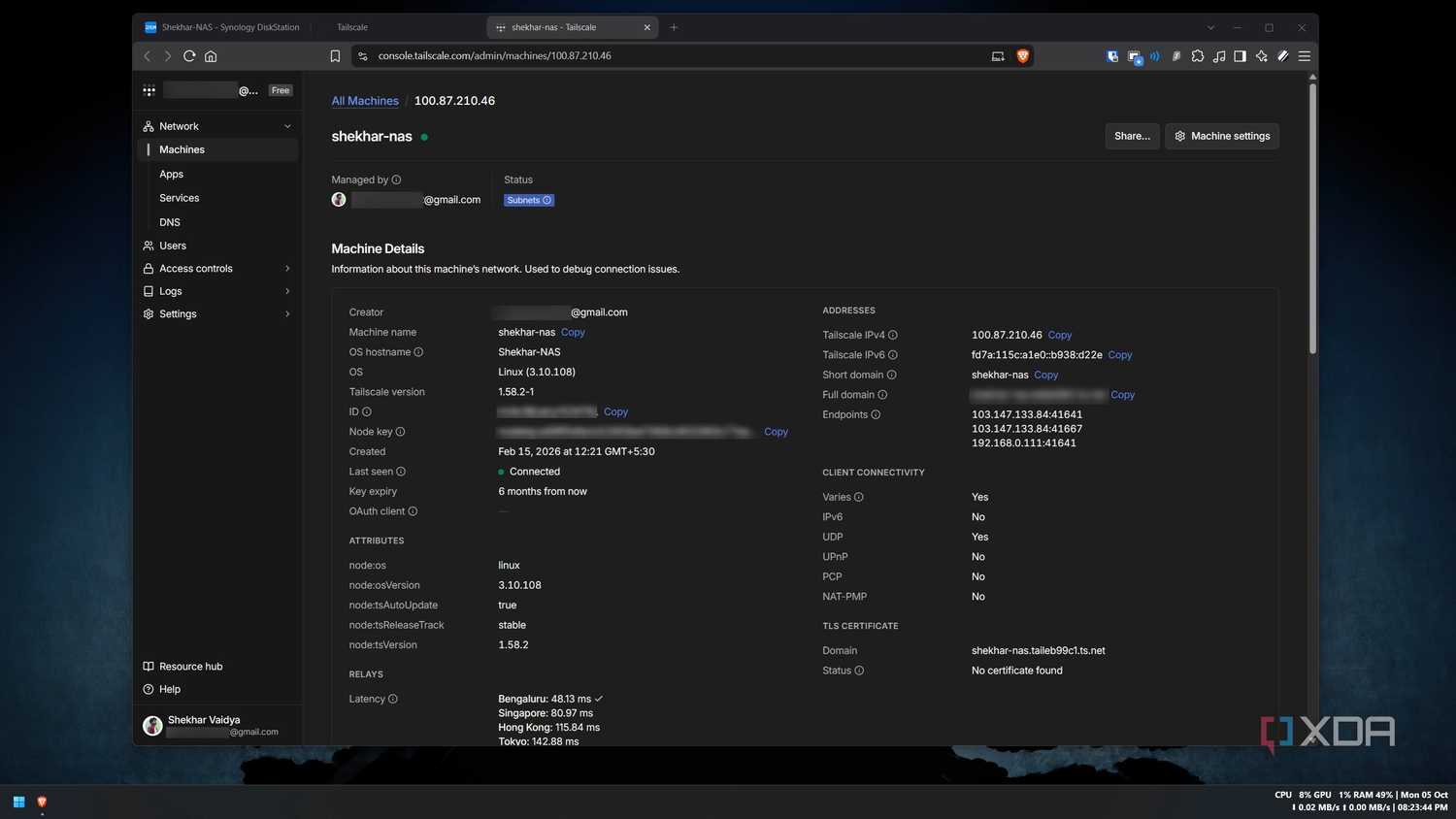Click the info icon beside Node key
The width and height of the screenshot is (1456, 819).
coord(400,432)
